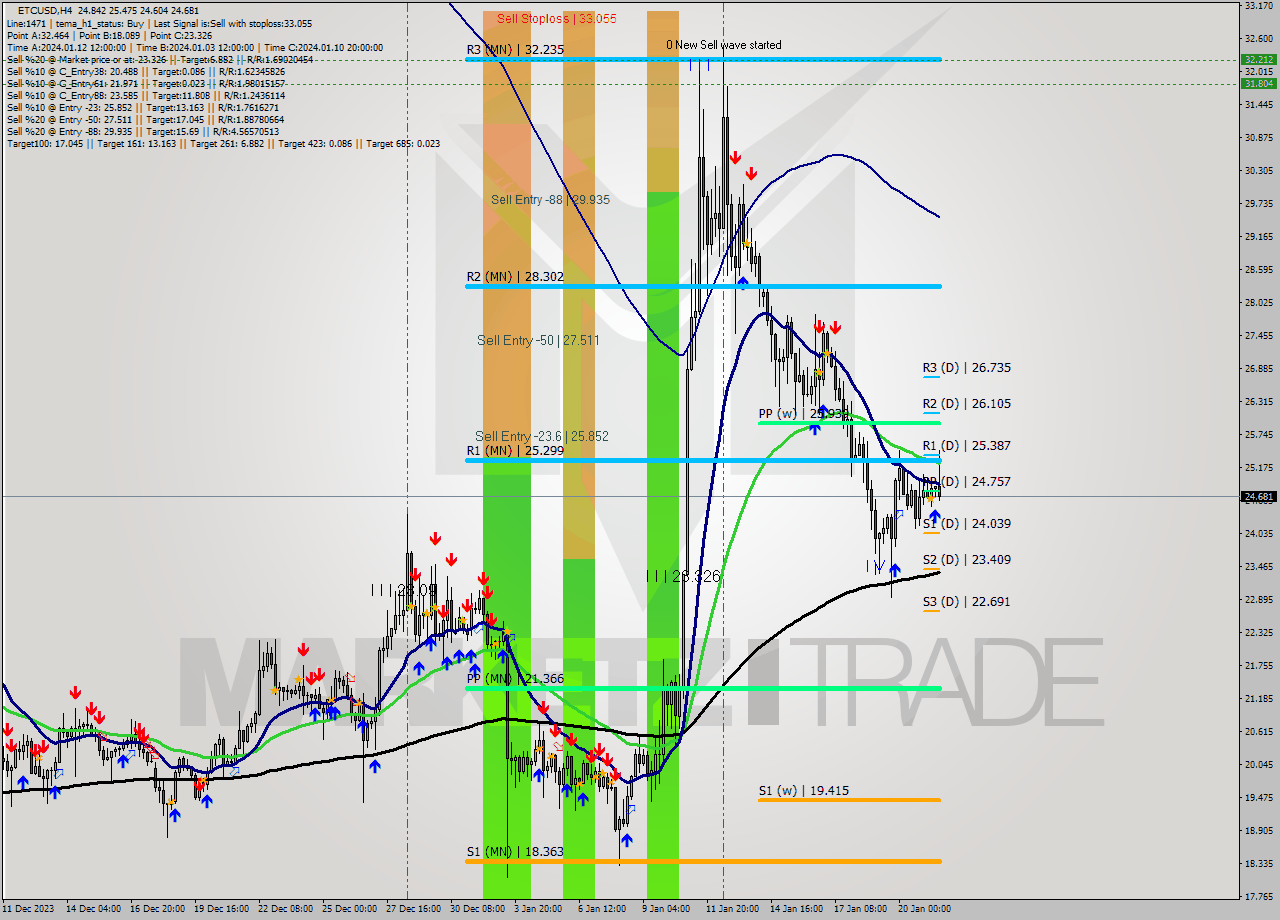Select the 'R2 (MN) | 28.302' pivot label
This screenshot has height=920, width=1280.
coord(514,276)
